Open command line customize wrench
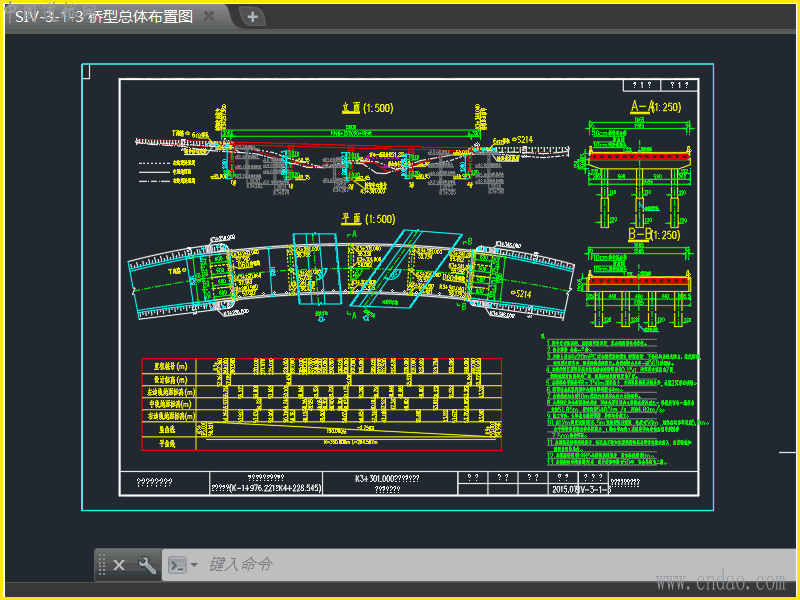The height and width of the screenshot is (600, 800). tap(147, 565)
